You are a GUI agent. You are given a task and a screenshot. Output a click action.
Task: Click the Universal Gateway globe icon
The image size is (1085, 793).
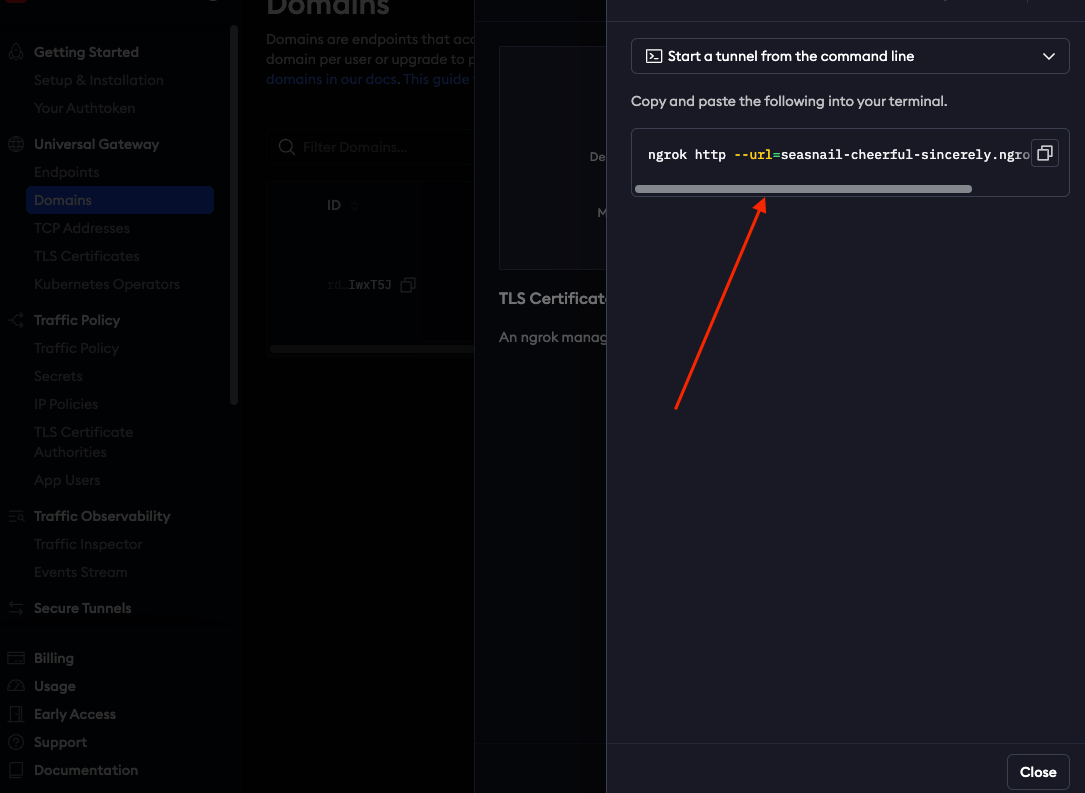[16, 144]
